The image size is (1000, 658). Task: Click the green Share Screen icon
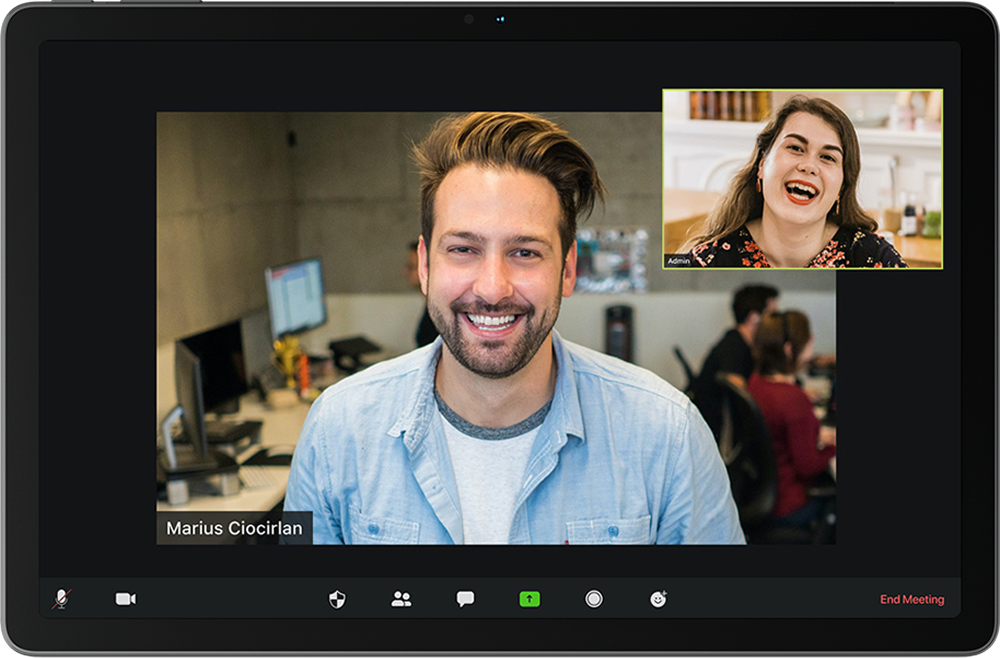[529, 599]
